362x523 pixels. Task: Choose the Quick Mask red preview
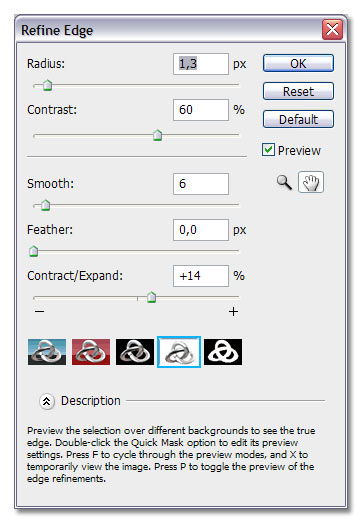point(91,352)
